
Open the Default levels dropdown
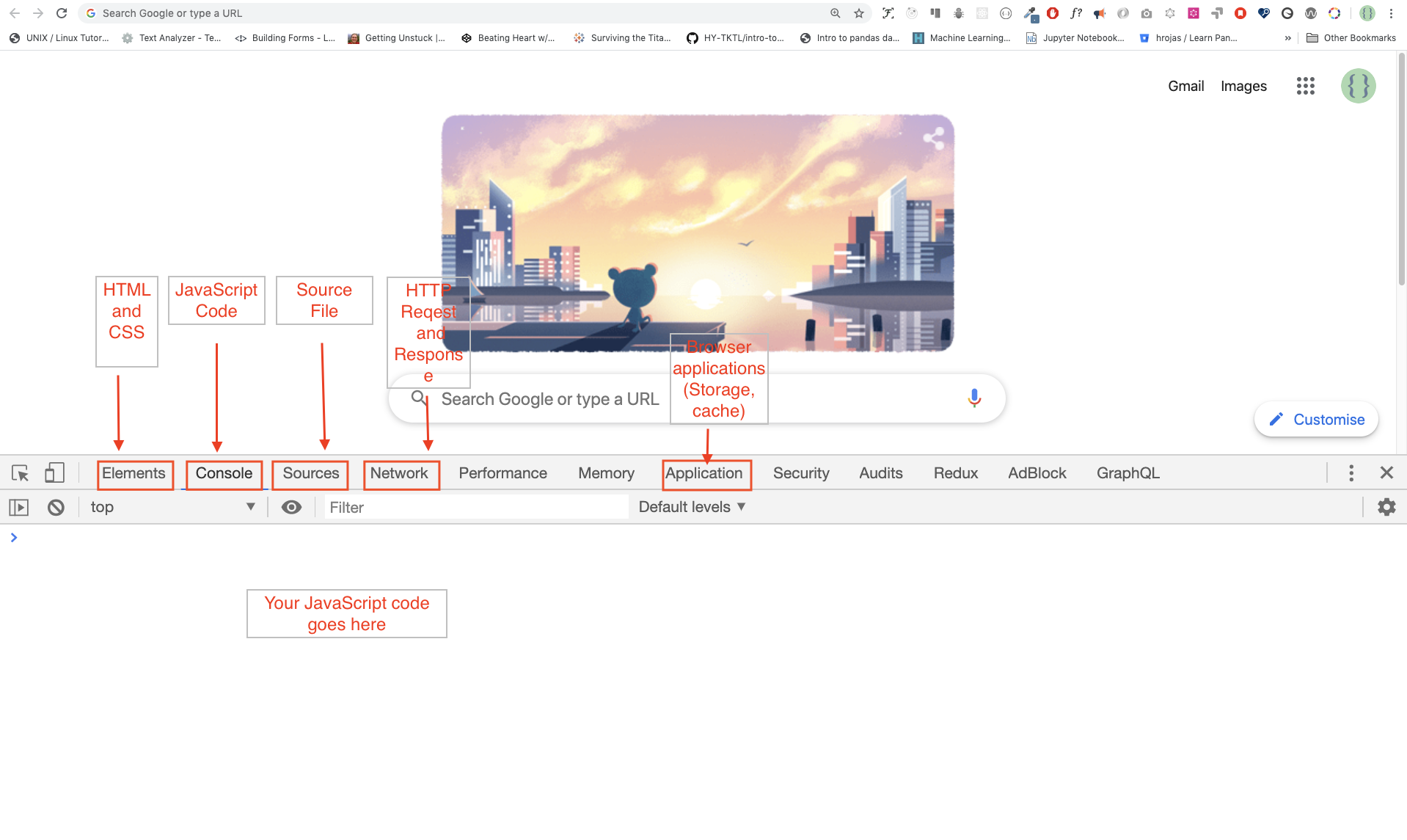pos(692,507)
